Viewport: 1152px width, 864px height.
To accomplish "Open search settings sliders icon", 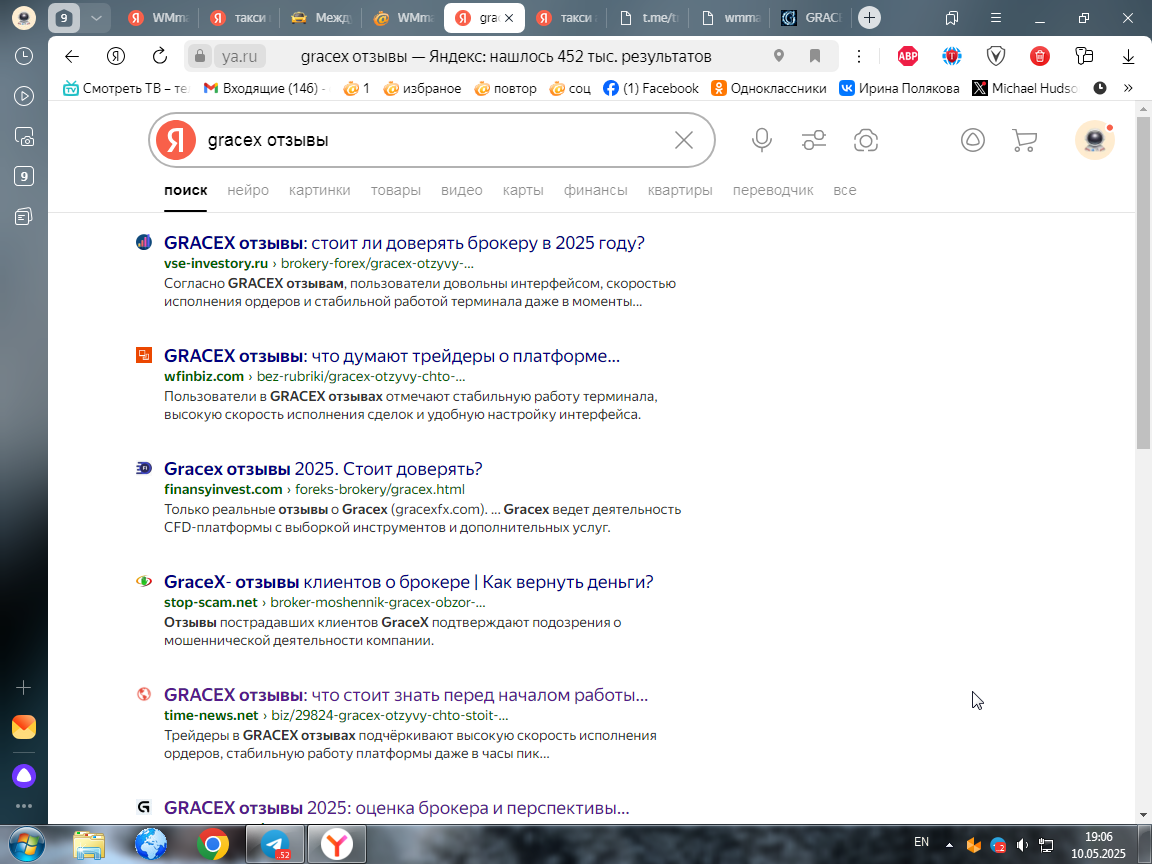I will [814, 140].
